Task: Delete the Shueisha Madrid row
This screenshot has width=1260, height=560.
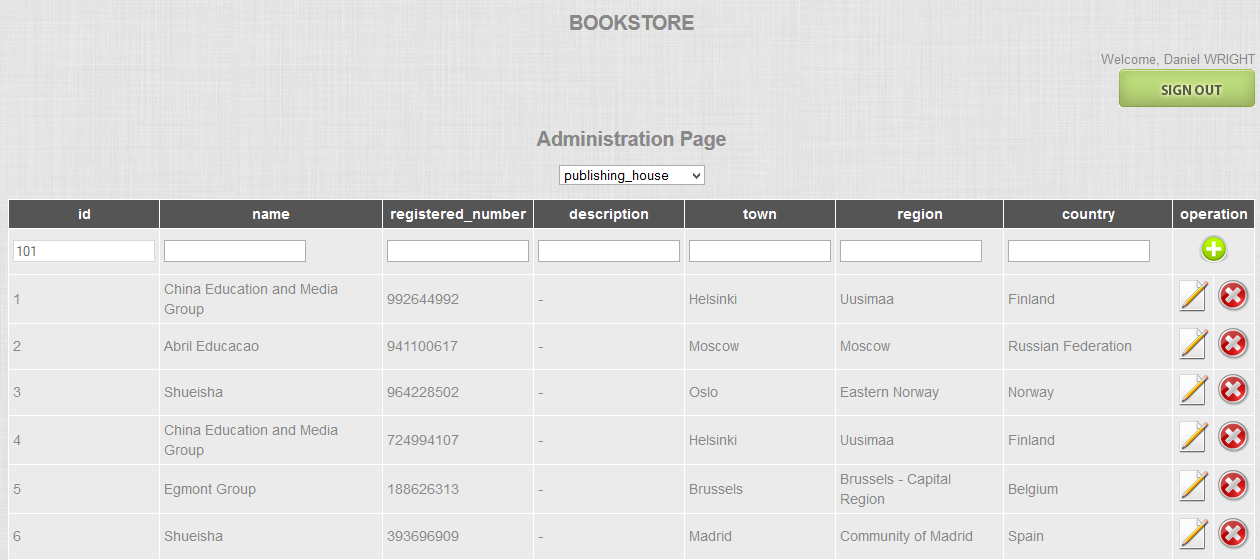Action: tap(1233, 534)
